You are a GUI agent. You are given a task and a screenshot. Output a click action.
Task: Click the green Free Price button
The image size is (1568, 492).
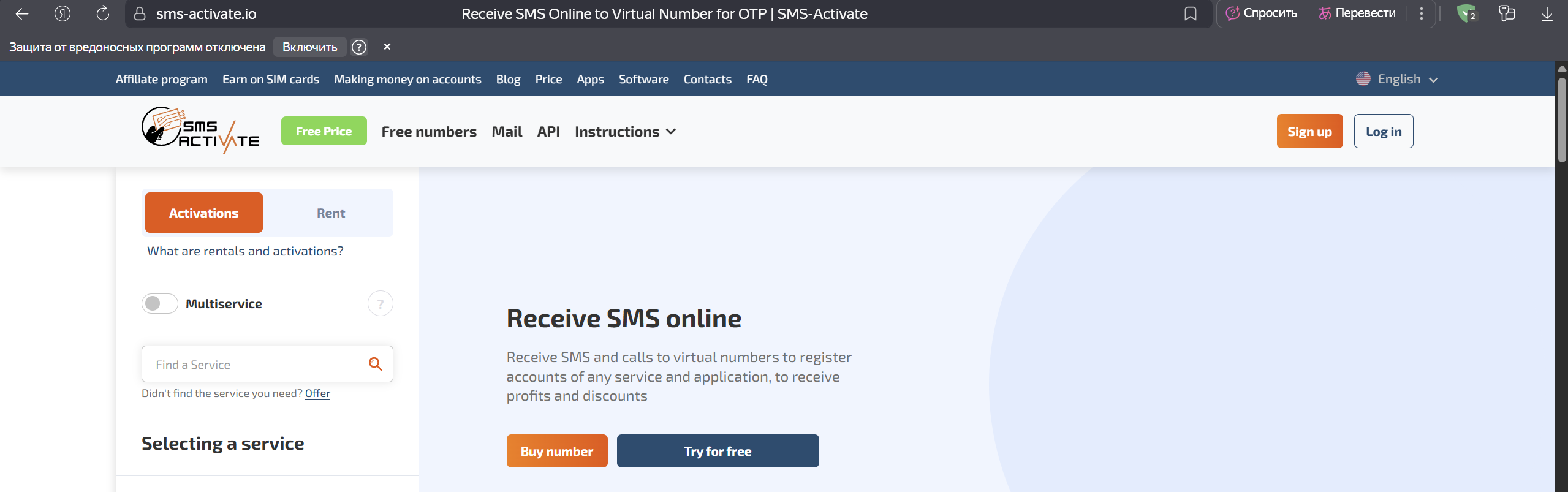(324, 131)
